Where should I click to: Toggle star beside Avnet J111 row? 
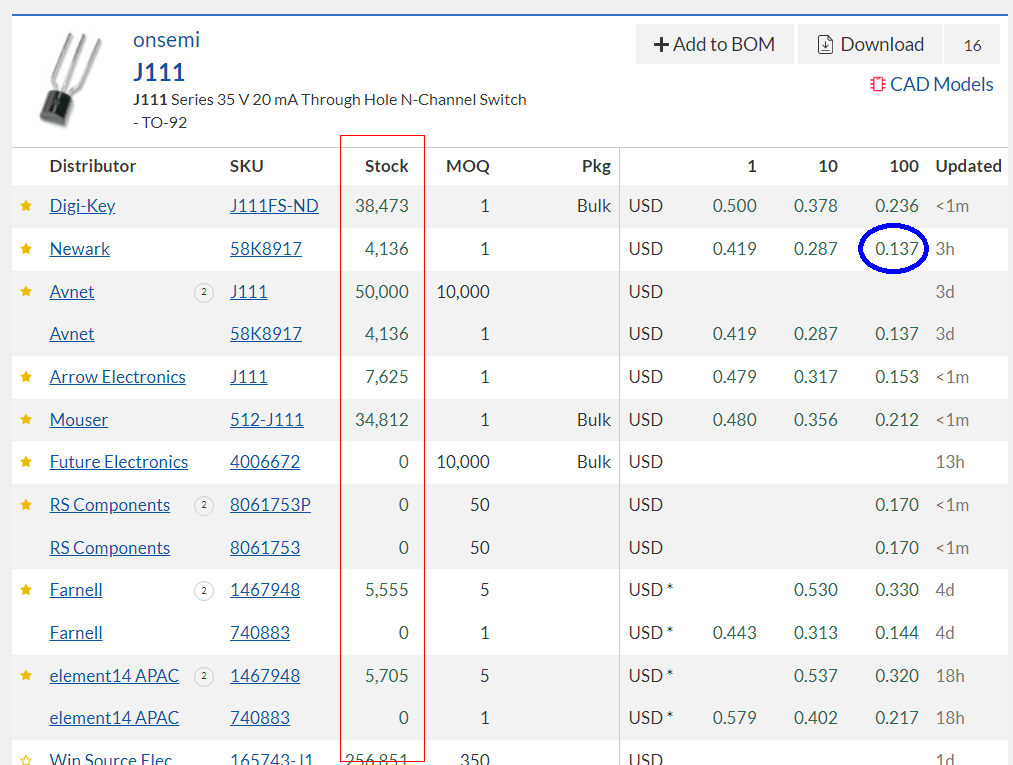[26, 291]
